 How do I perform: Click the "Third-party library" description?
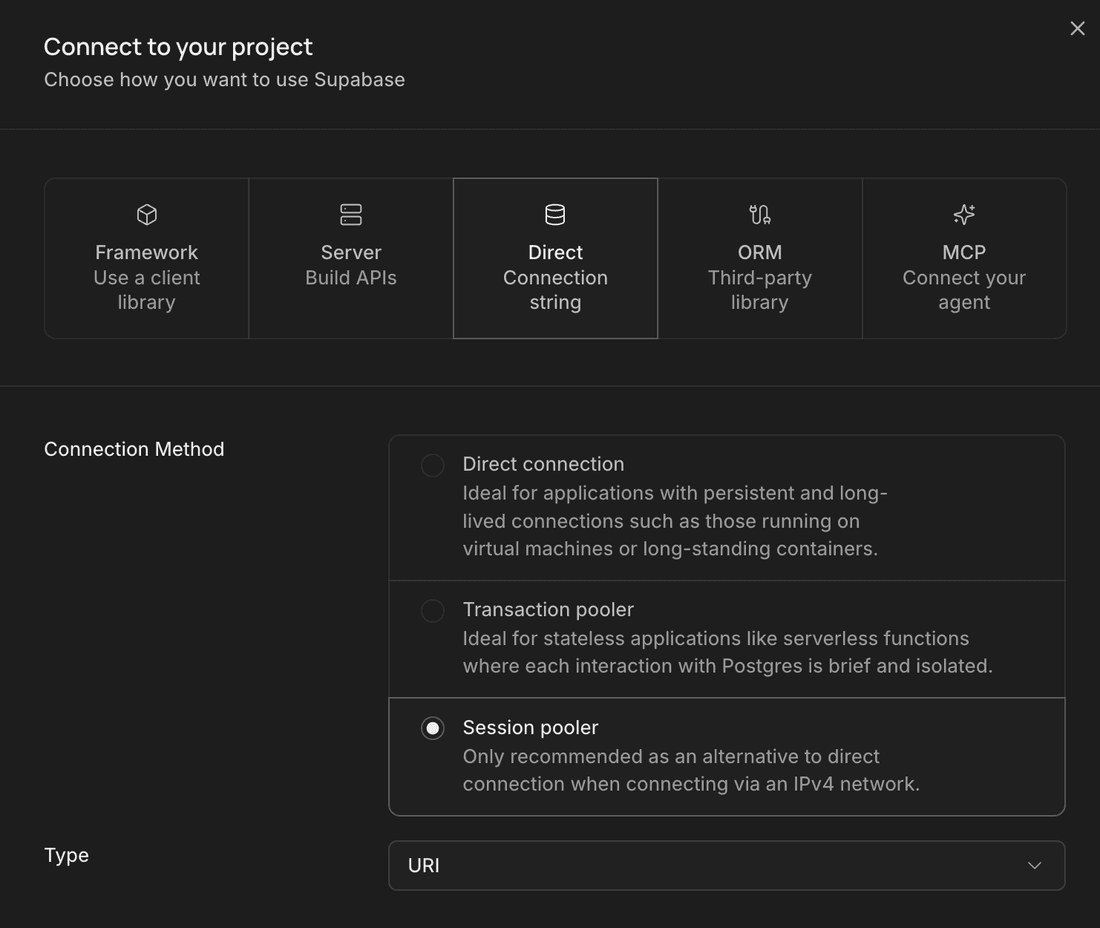pyautogui.click(x=760, y=290)
